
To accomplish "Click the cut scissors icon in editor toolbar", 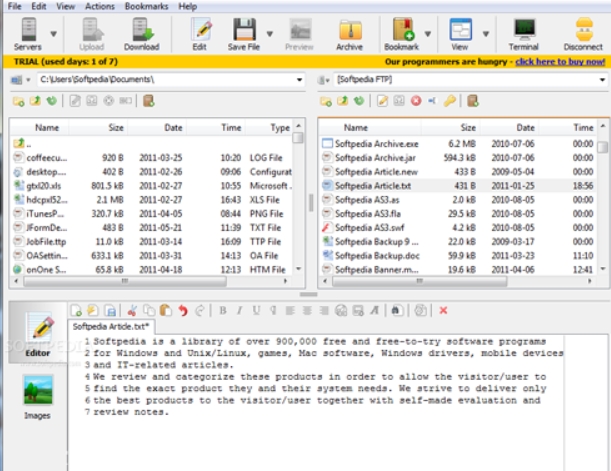I will click(x=132, y=310).
